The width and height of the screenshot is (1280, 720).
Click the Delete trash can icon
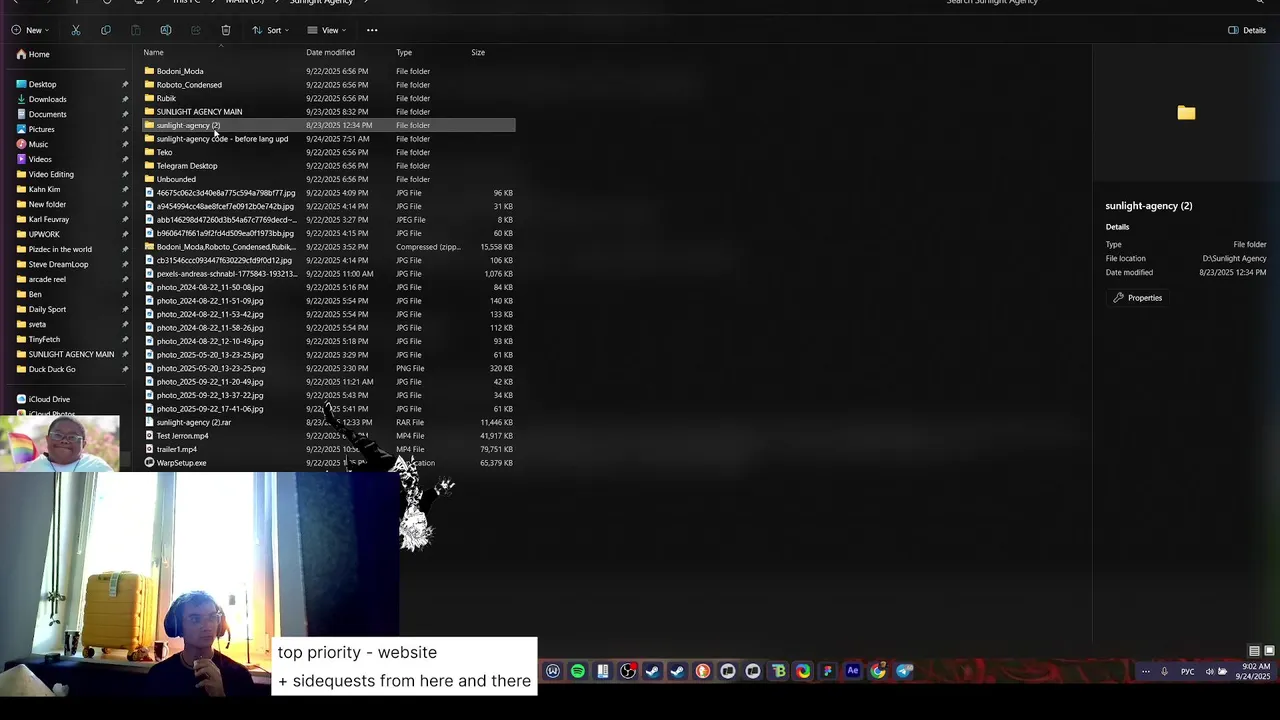[x=226, y=30]
